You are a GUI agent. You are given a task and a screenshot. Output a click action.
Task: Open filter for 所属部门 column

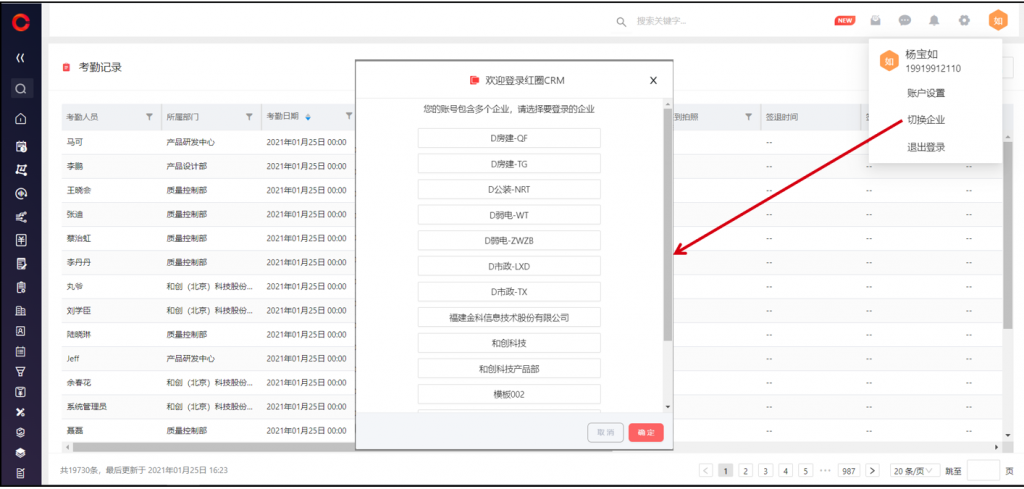coord(249,116)
